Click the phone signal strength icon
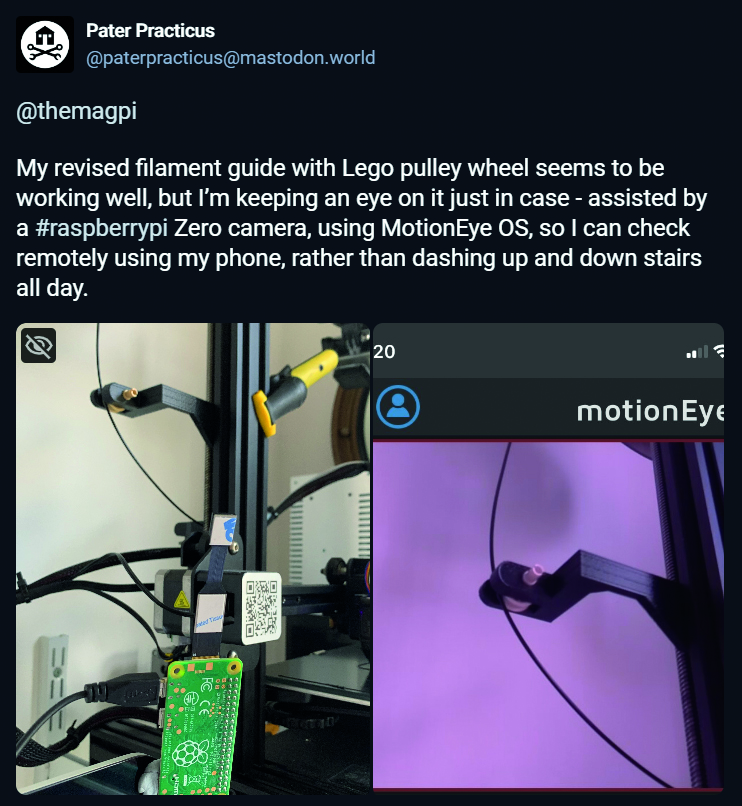The width and height of the screenshot is (742, 806). click(697, 352)
